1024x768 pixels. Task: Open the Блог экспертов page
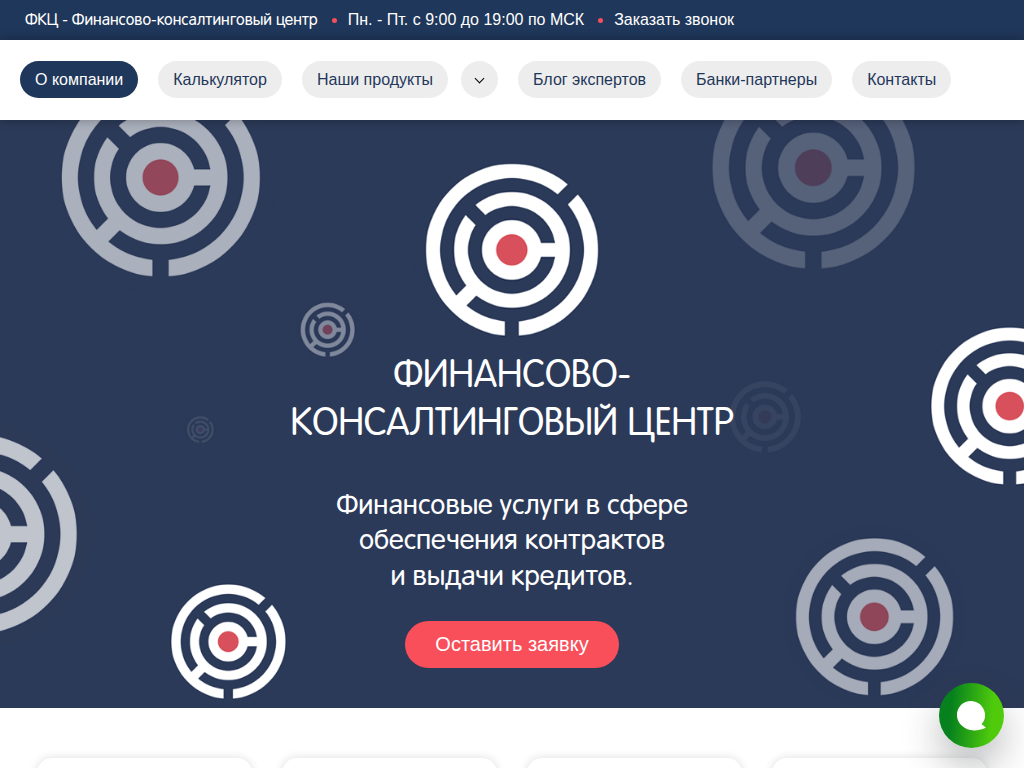589,80
